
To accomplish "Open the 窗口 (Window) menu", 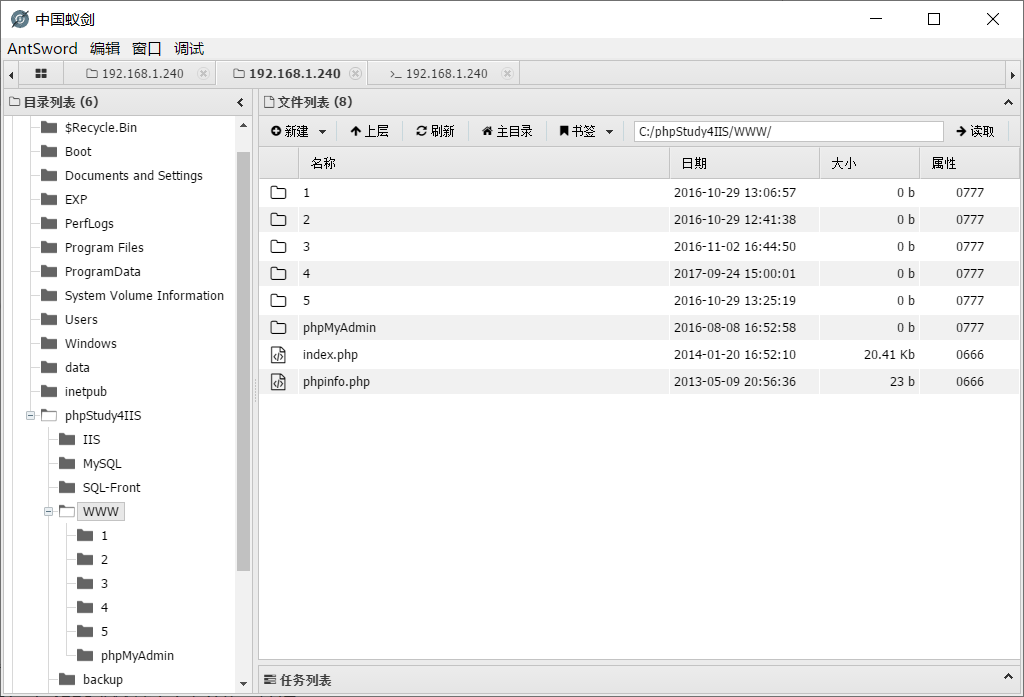I will (147, 49).
